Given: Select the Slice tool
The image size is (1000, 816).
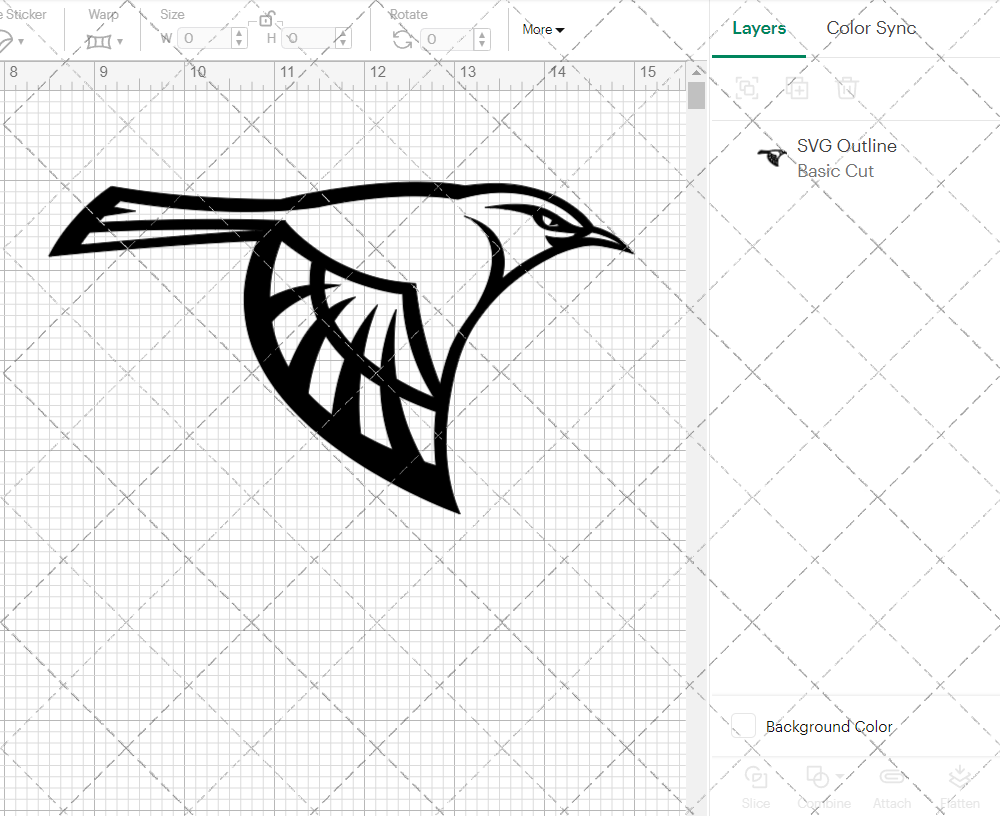Looking at the screenshot, I should pos(755,785).
